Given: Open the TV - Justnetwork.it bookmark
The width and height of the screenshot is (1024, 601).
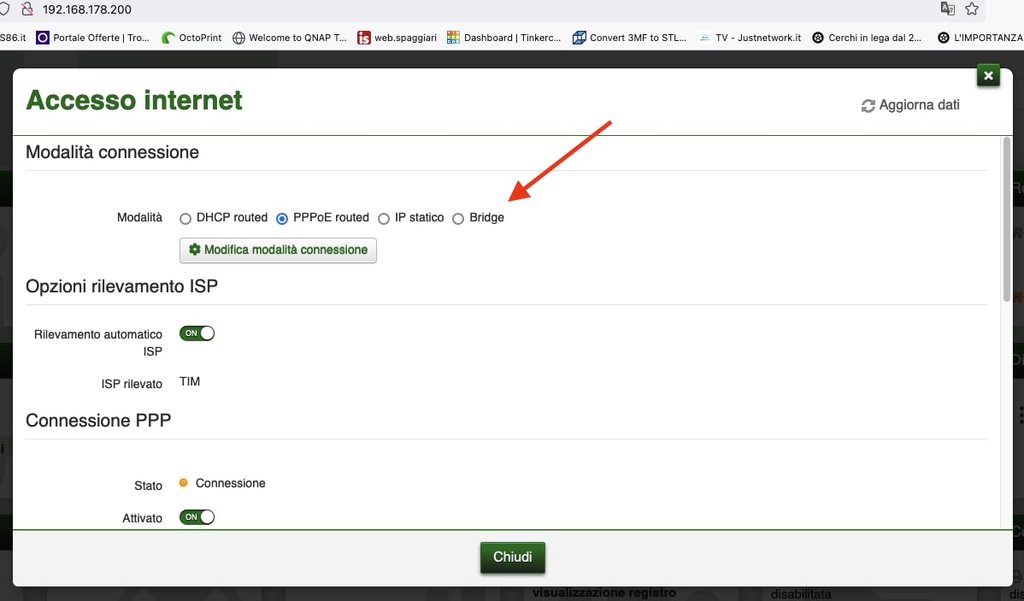Looking at the screenshot, I should (750, 38).
